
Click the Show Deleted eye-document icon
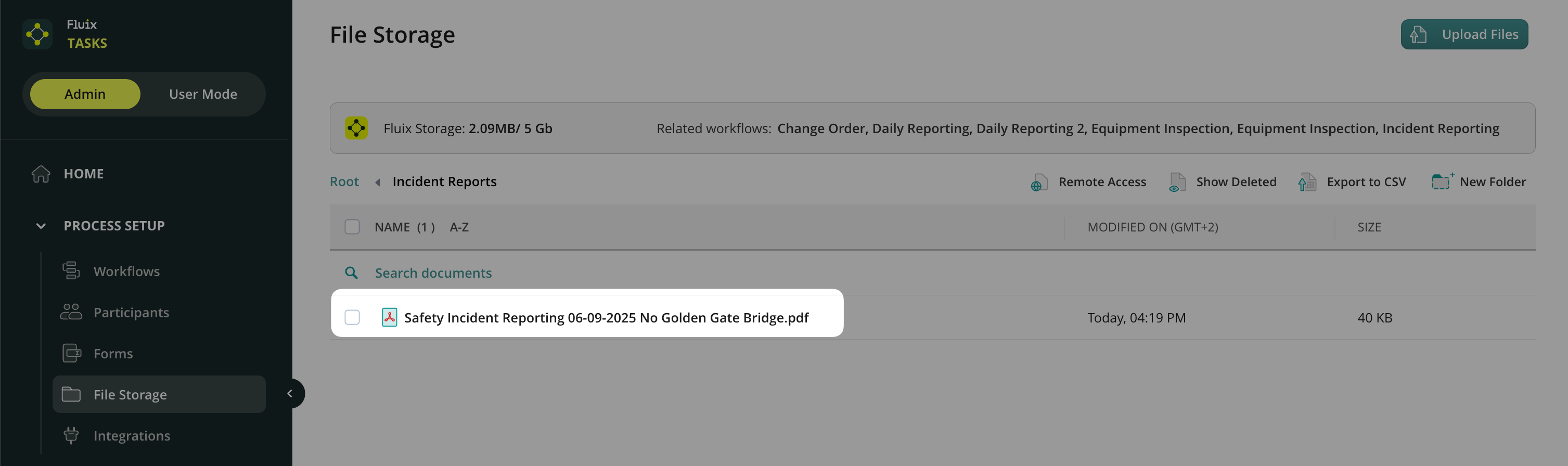1177,183
